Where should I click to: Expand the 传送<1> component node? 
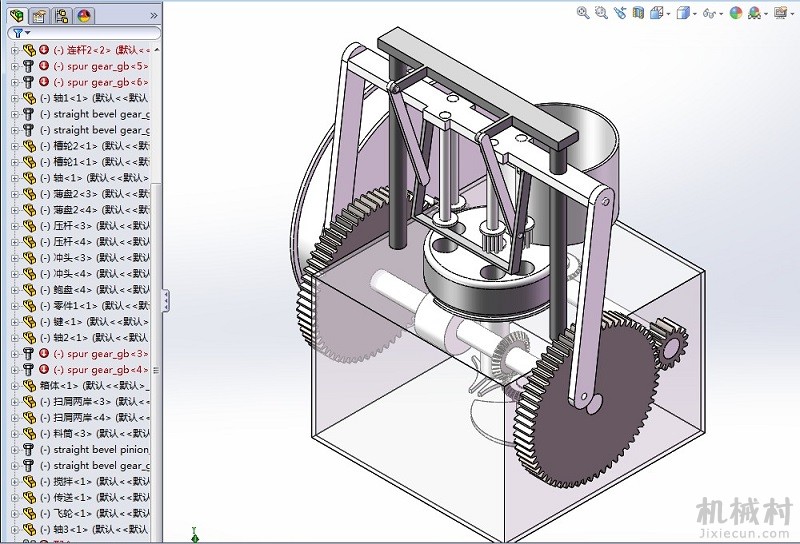15,498
